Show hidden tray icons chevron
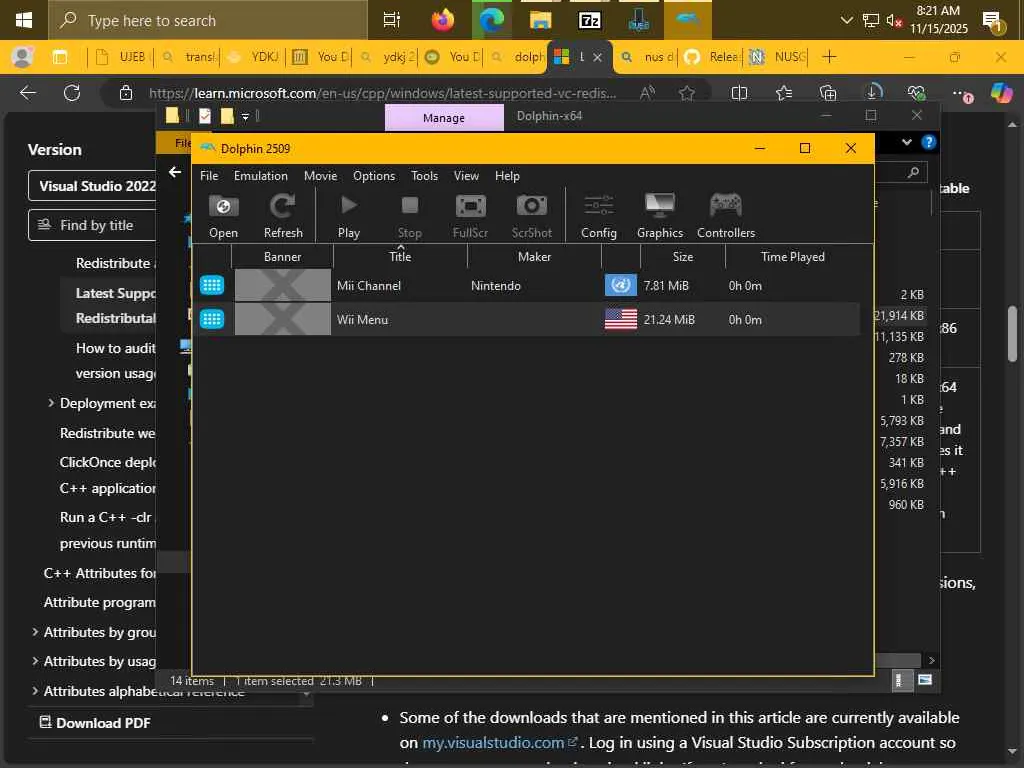 [846, 20]
